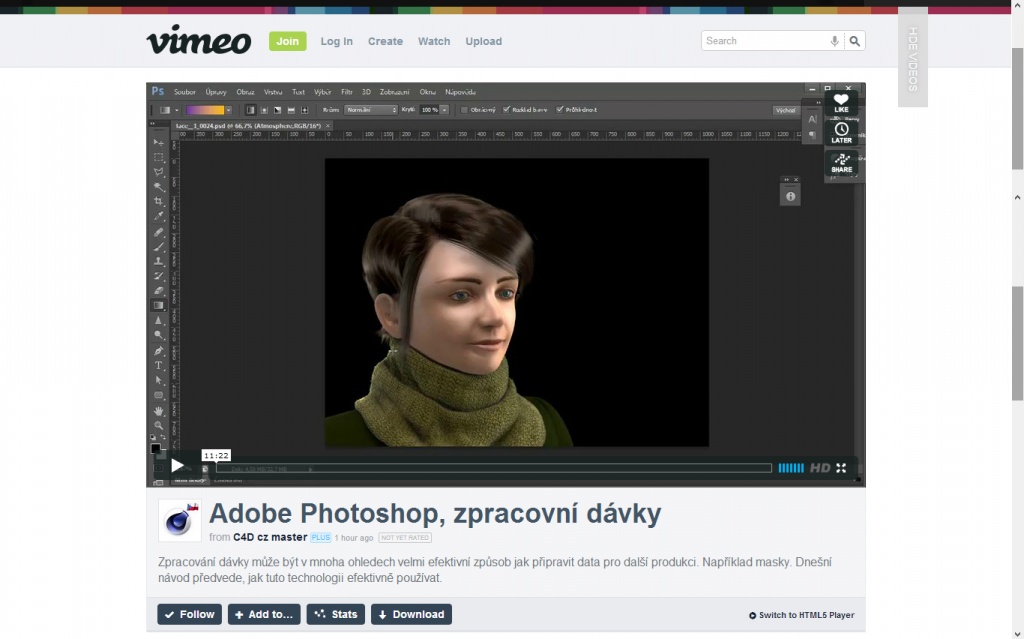Screen dimensions: 1024x639
Task: Choose the angle gradient style
Action: [278, 110]
